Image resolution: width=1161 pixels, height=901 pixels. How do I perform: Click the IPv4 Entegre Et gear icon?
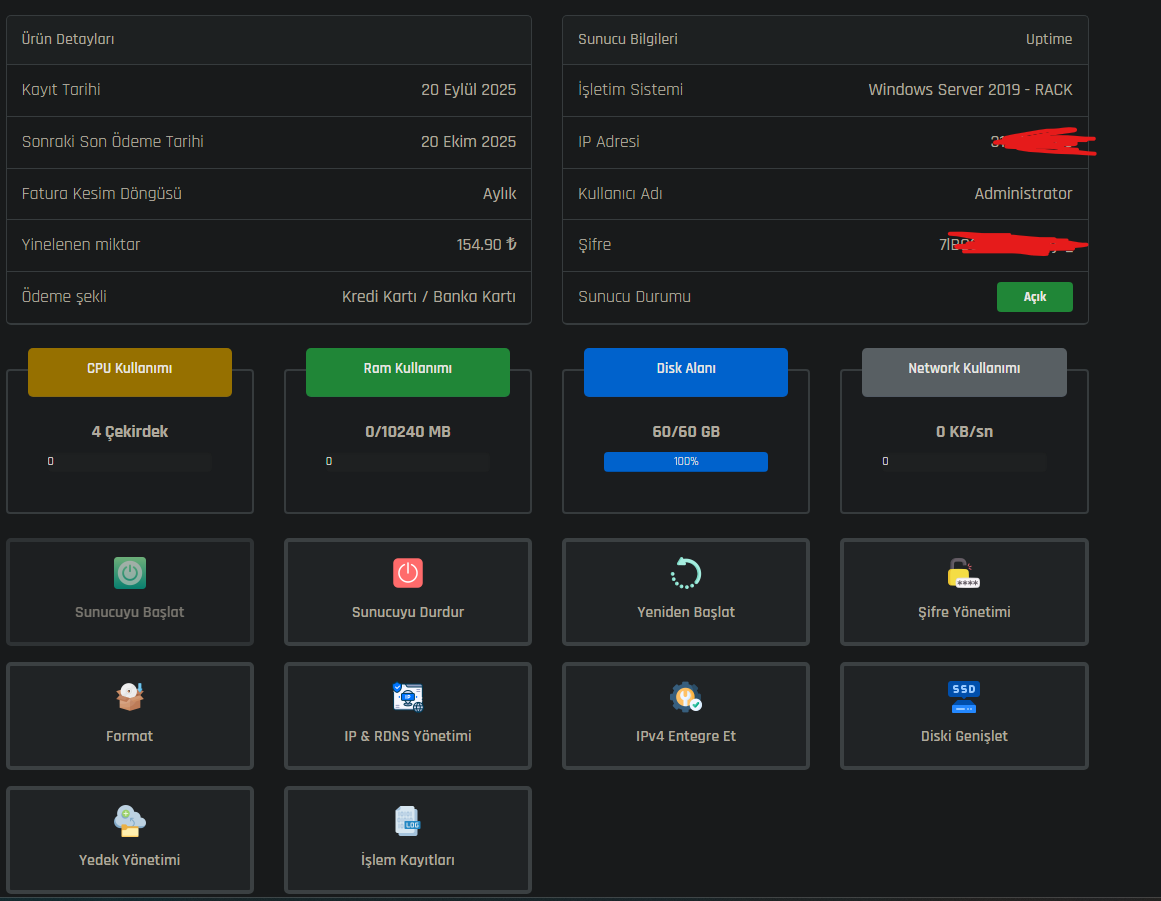click(x=686, y=697)
